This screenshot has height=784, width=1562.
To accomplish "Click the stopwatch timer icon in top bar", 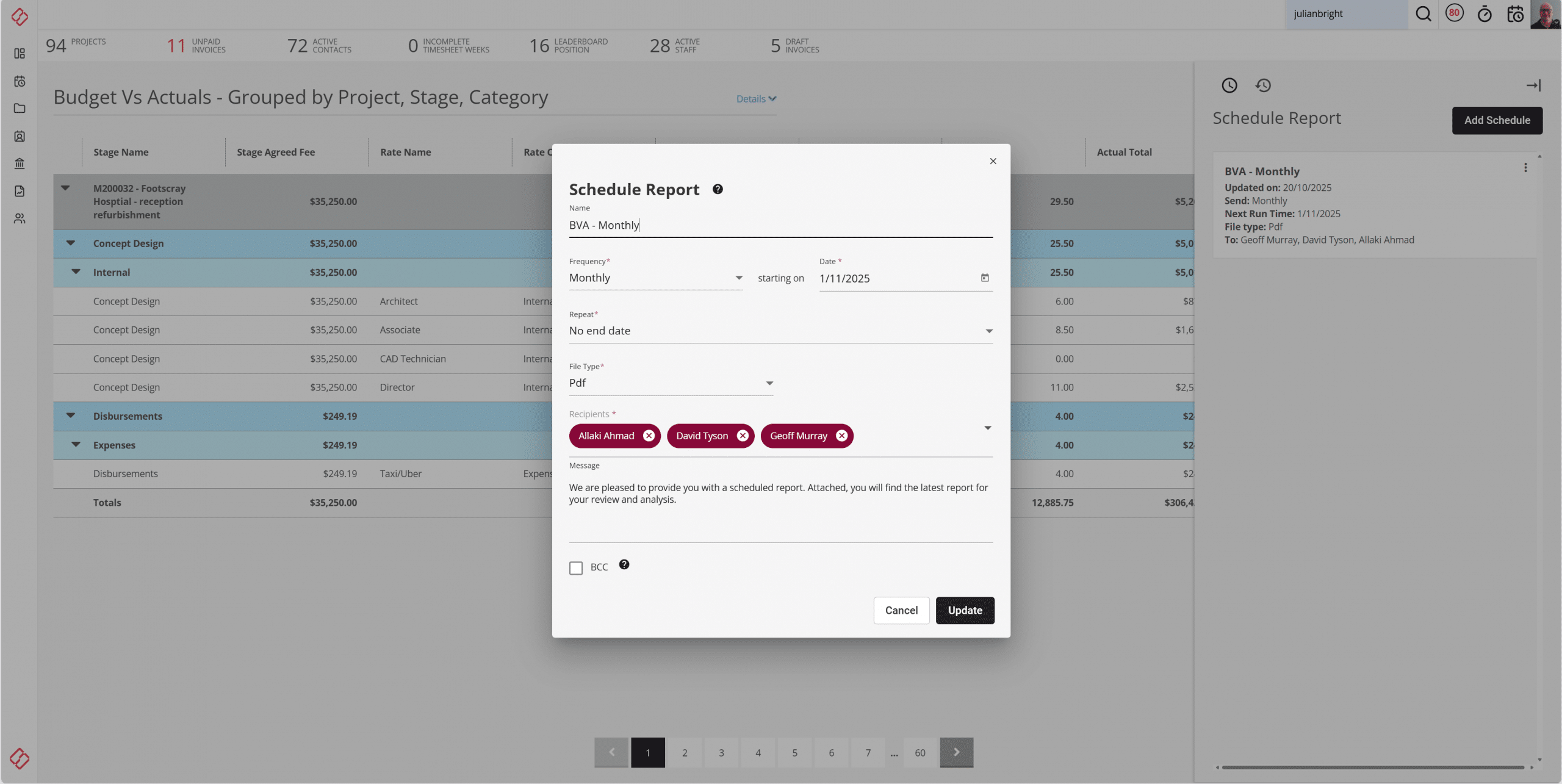I will (1485, 13).
